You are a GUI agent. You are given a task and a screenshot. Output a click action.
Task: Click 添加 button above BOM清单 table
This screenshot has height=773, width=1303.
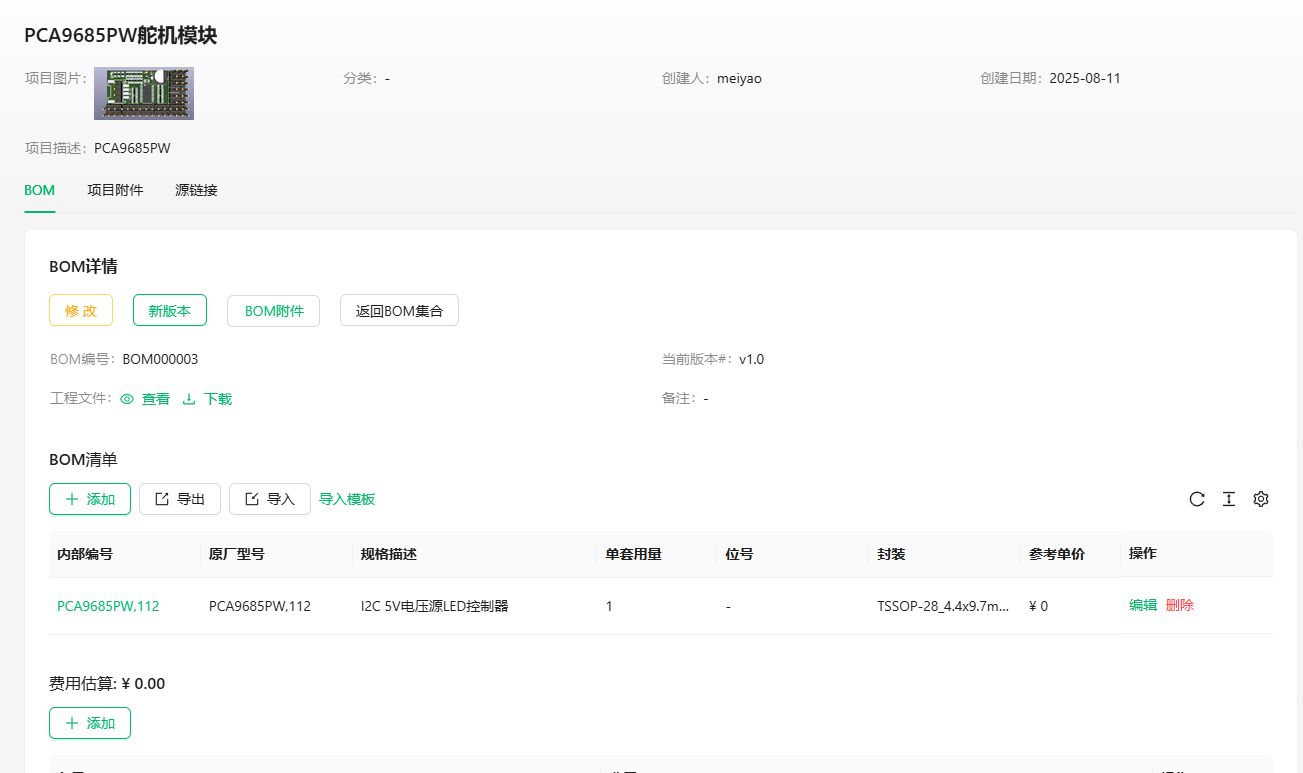point(90,499)
